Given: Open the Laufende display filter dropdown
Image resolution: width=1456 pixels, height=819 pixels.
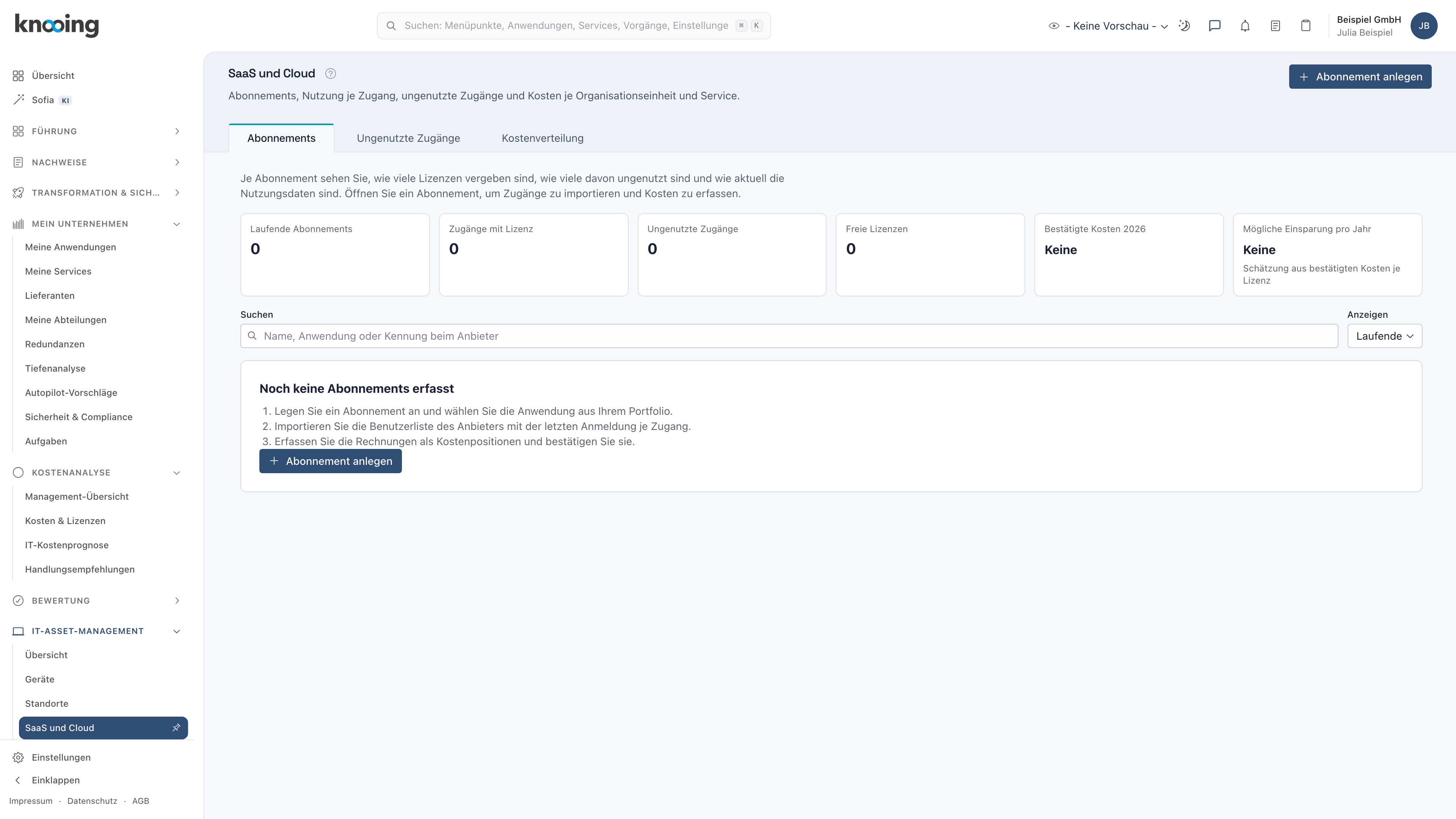Looking at the screenshot, I should 1384,336.
